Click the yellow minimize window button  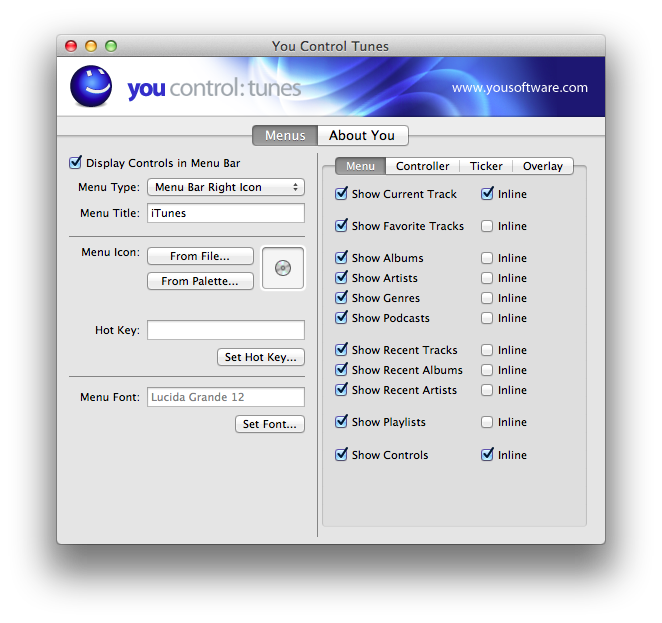click(x=91, y=46)
